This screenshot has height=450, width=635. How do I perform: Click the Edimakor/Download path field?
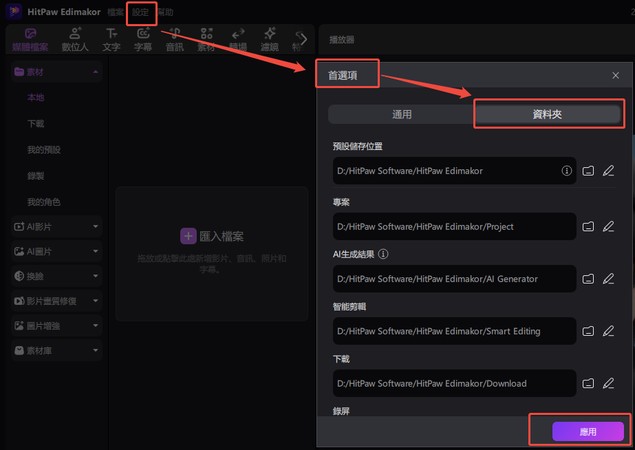[454, 383]
